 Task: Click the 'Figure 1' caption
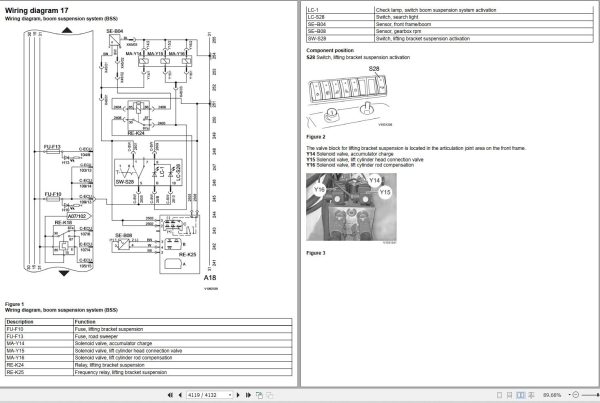[14, 304]
